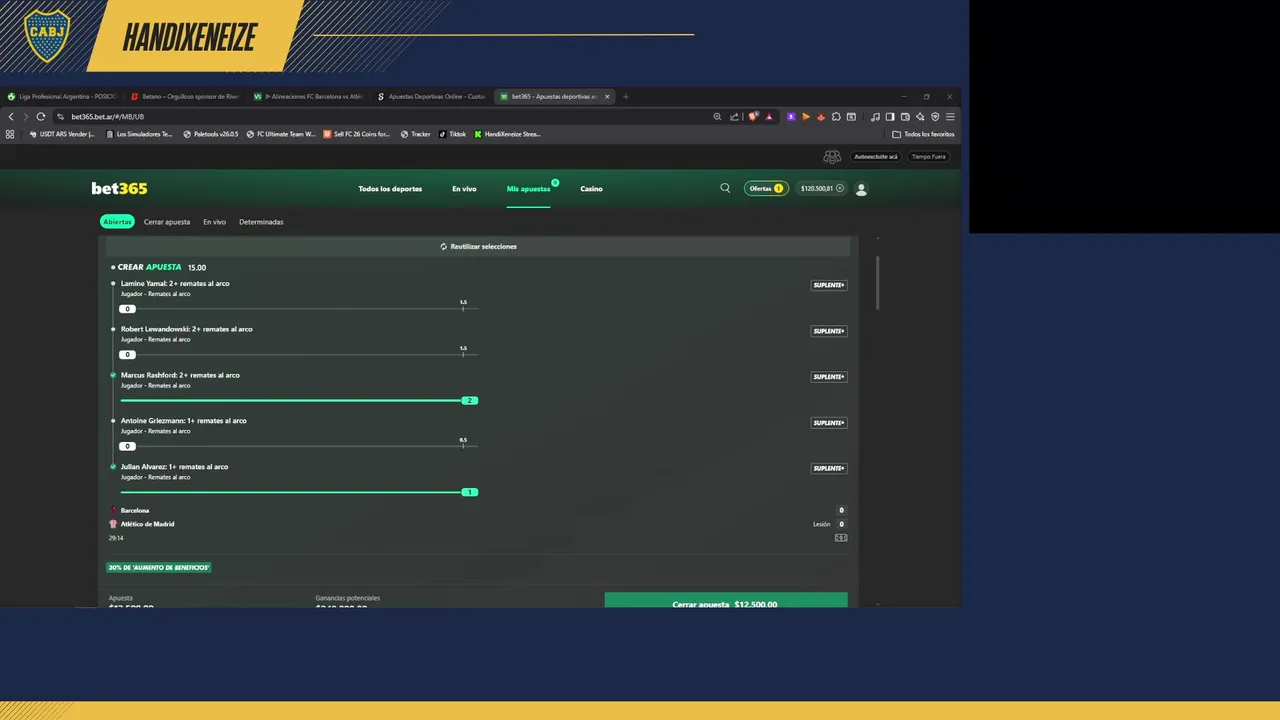Click the Ofertas button
Viewport: 1280px width, 720px height.
click(x=766, y=188)
